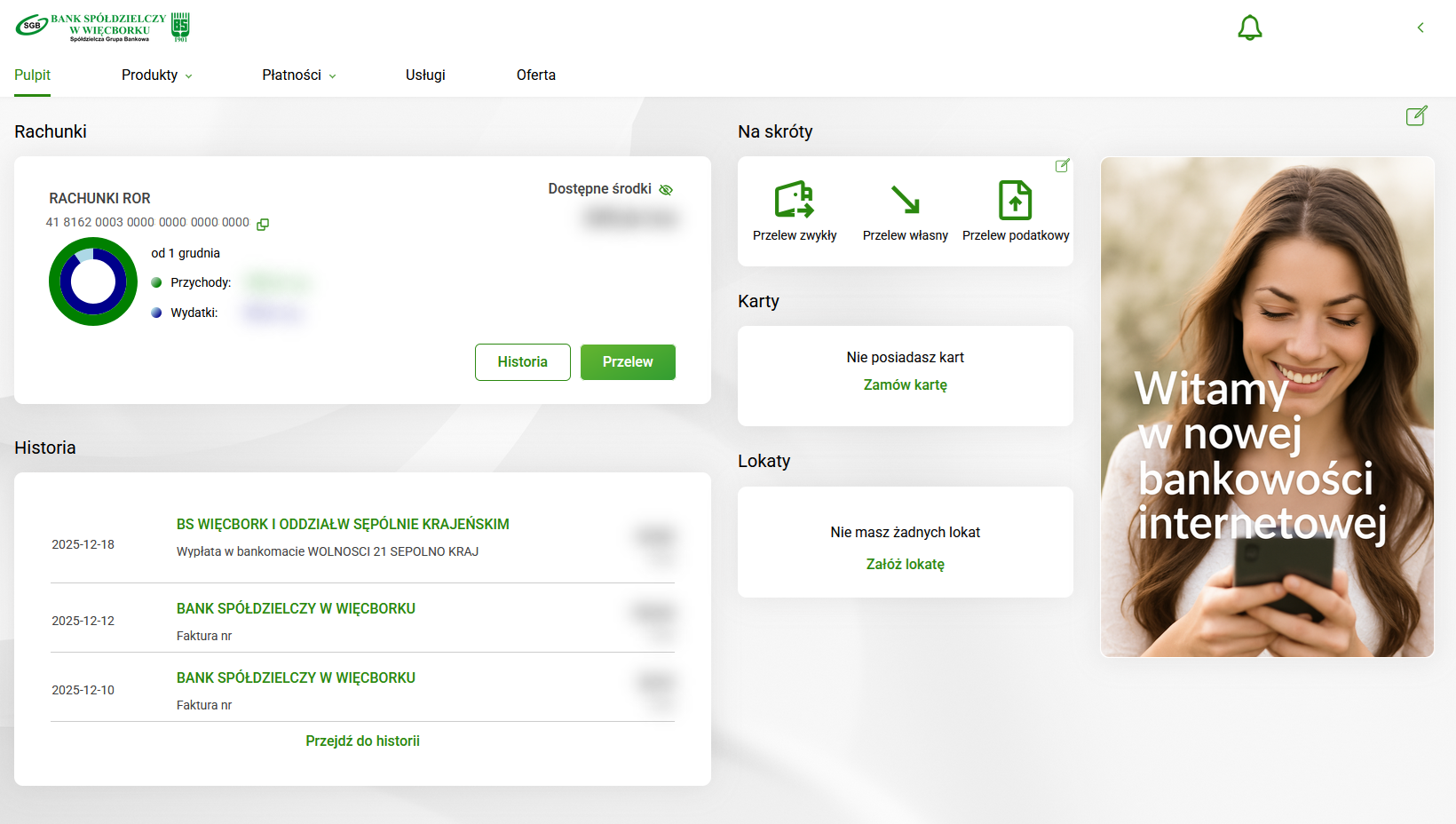
Task: Copy the account number
Action: pos(263,224)
